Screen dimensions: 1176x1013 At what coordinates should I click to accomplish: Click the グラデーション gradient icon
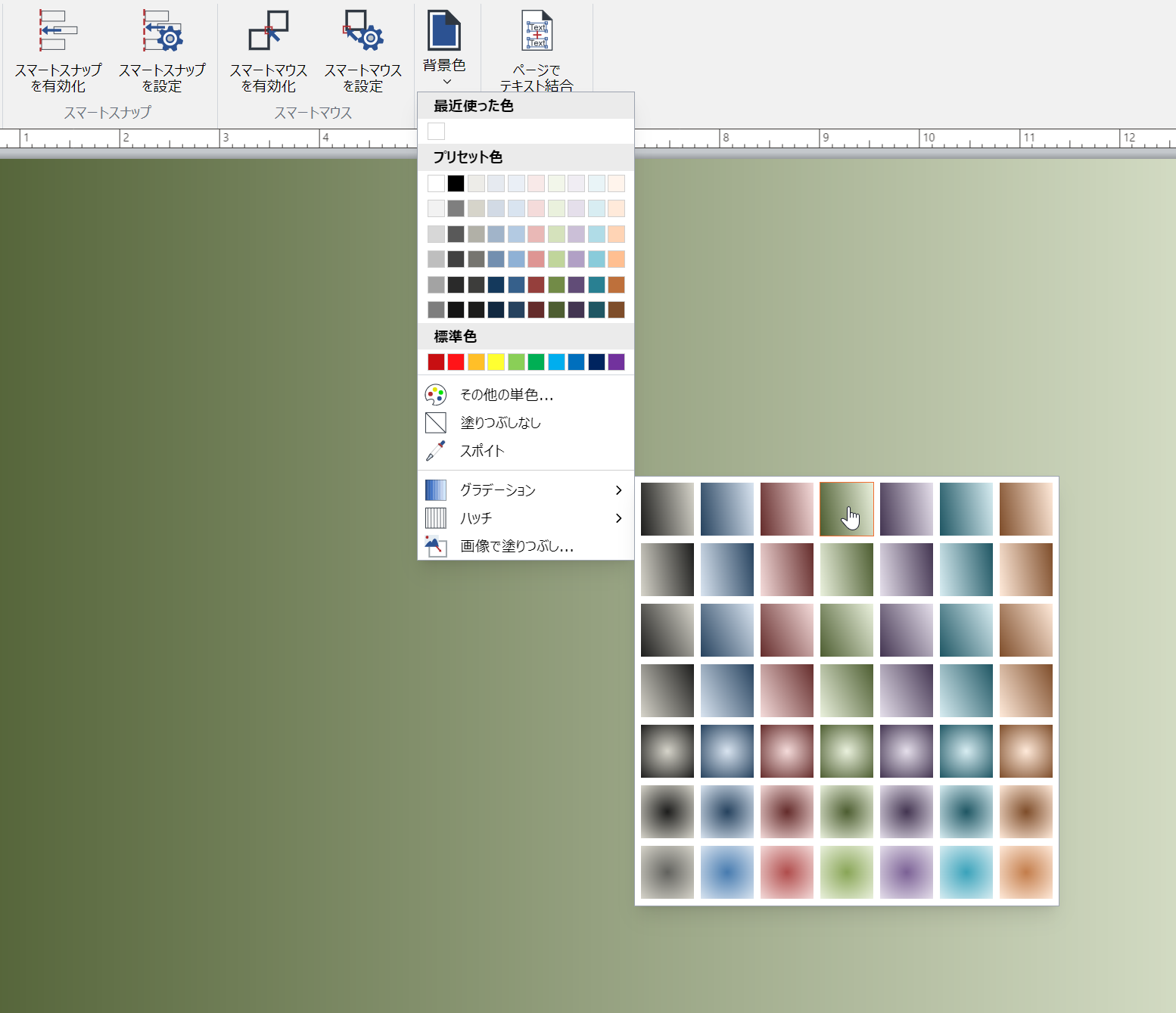436,490
